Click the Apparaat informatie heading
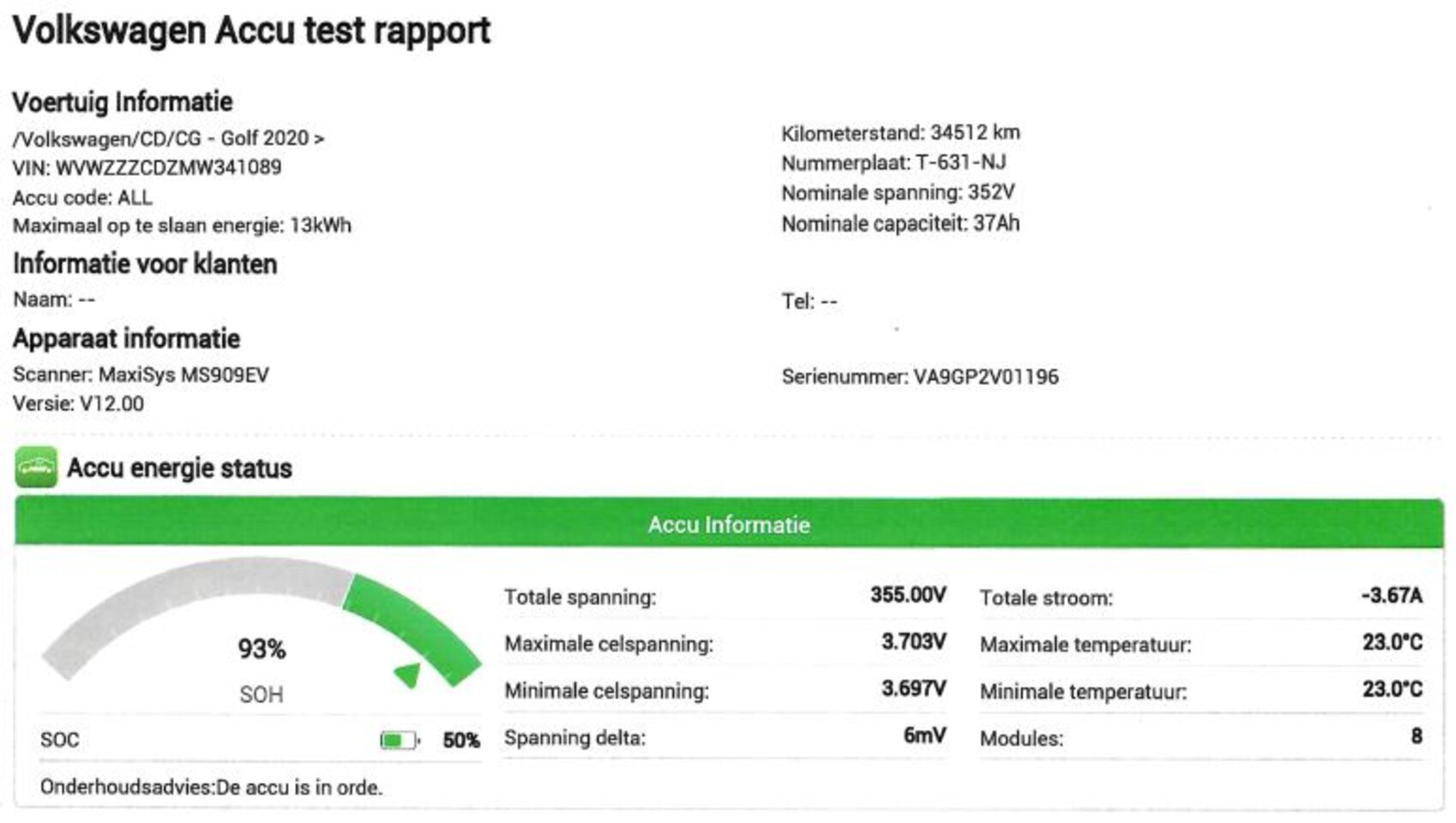The image size is (1456, 823). [x=126, y=339]
